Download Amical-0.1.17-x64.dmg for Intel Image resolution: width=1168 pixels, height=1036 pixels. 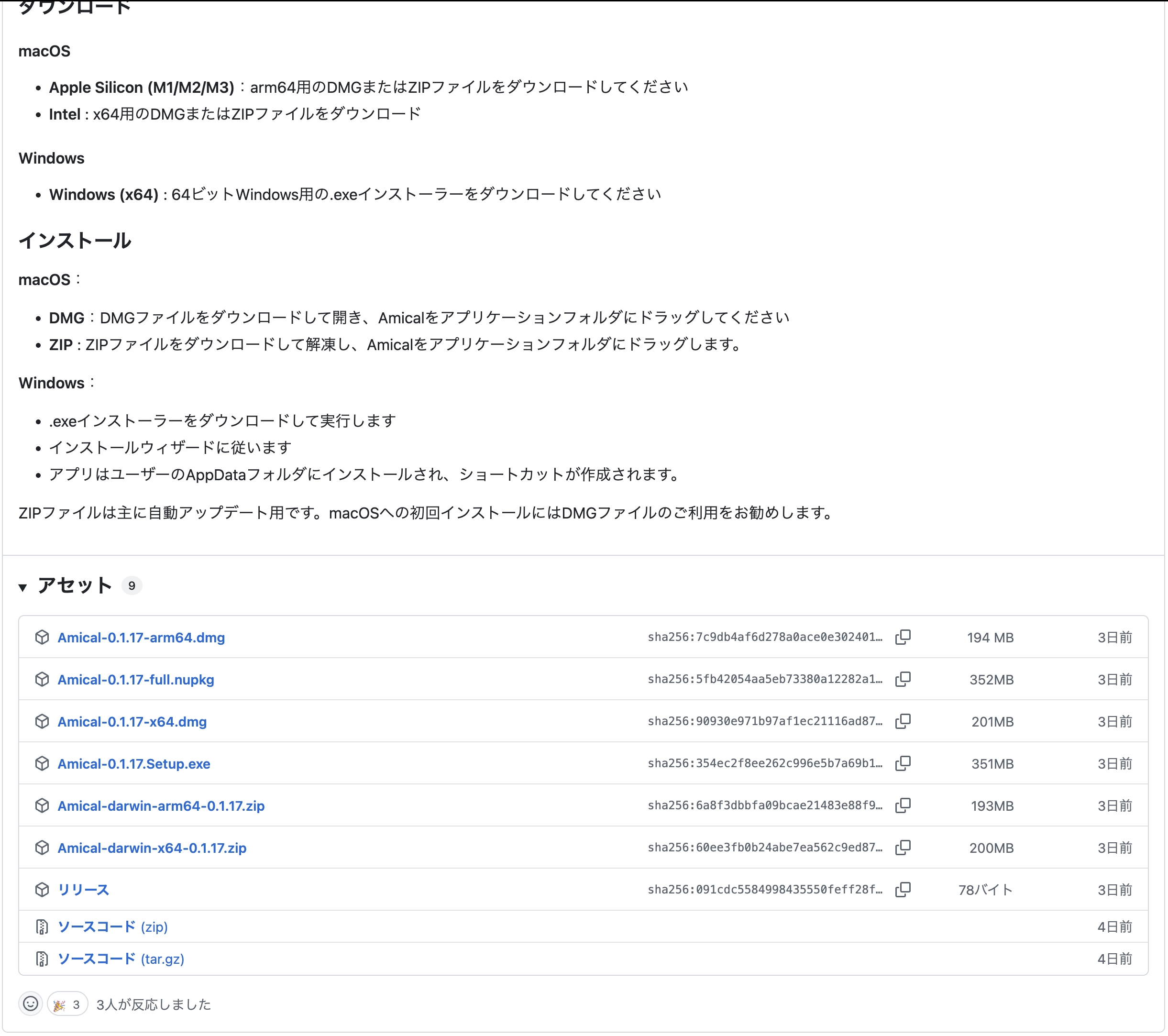[132, 722]
